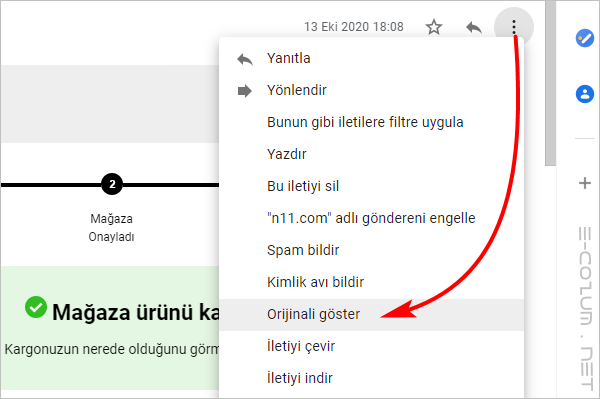
Task: Click the vertical scrollbar thumb
Action: point(550,83)
